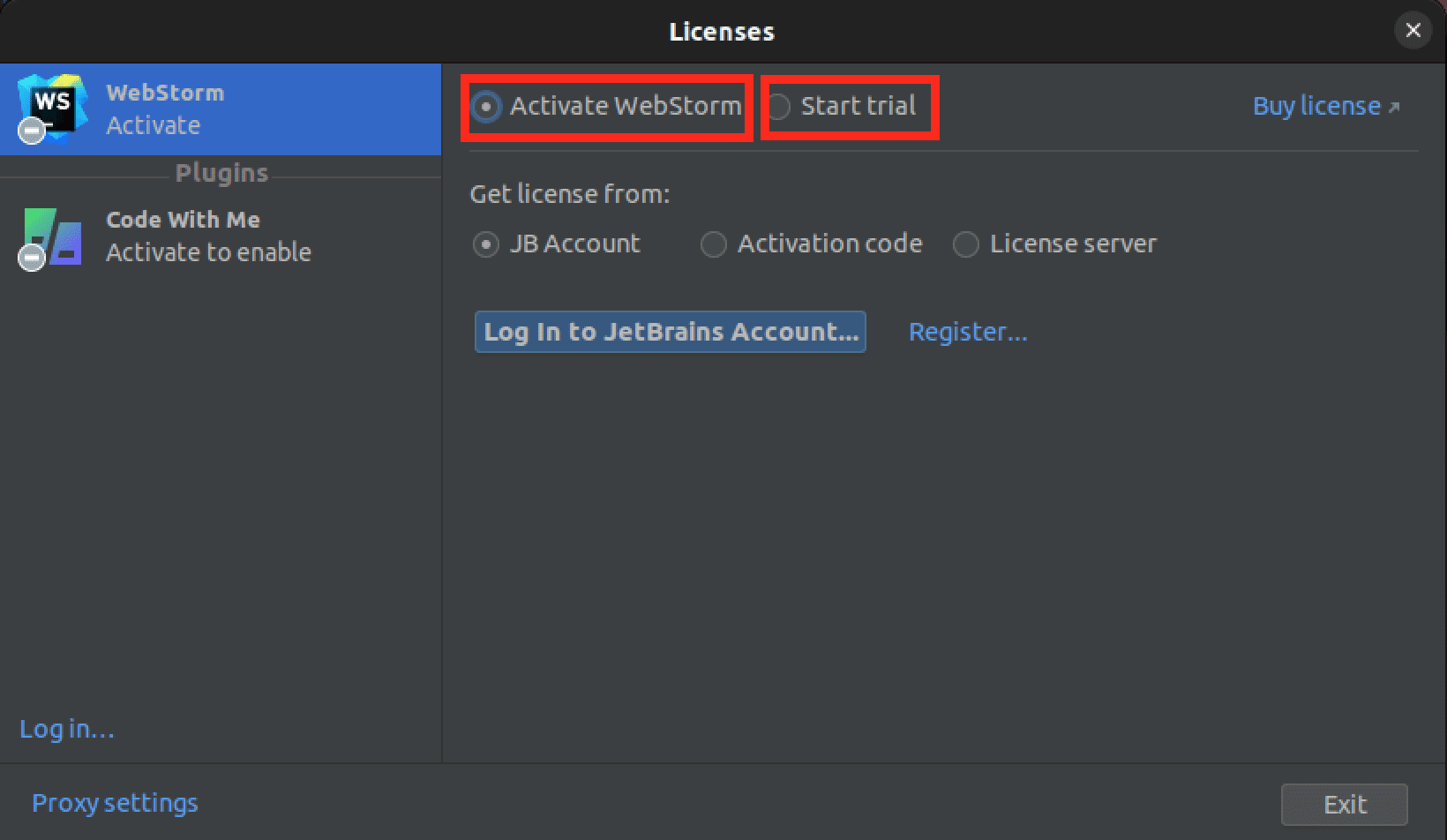Click the Code With Me plugin icon
1447x840 pixels.
[52, 237]
